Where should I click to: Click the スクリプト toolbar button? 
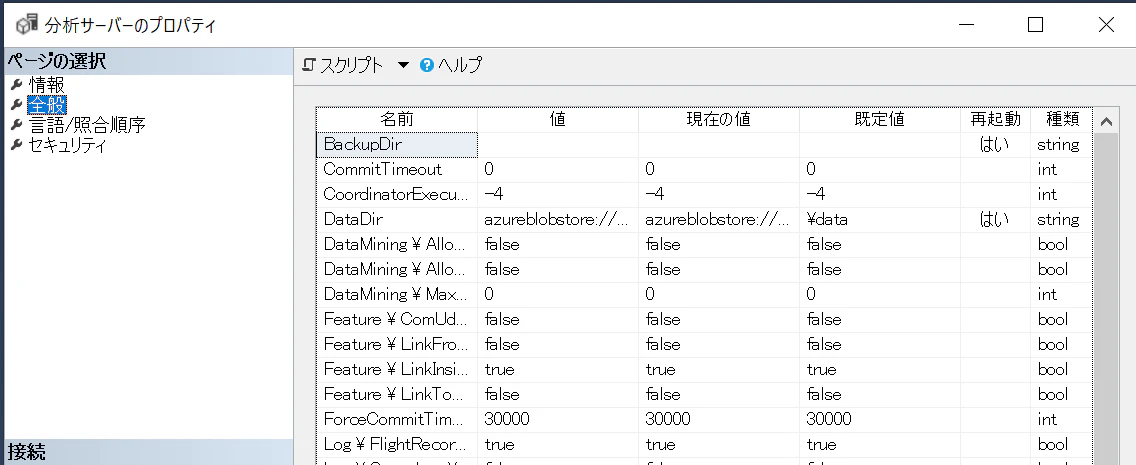[x=343, y=65]
